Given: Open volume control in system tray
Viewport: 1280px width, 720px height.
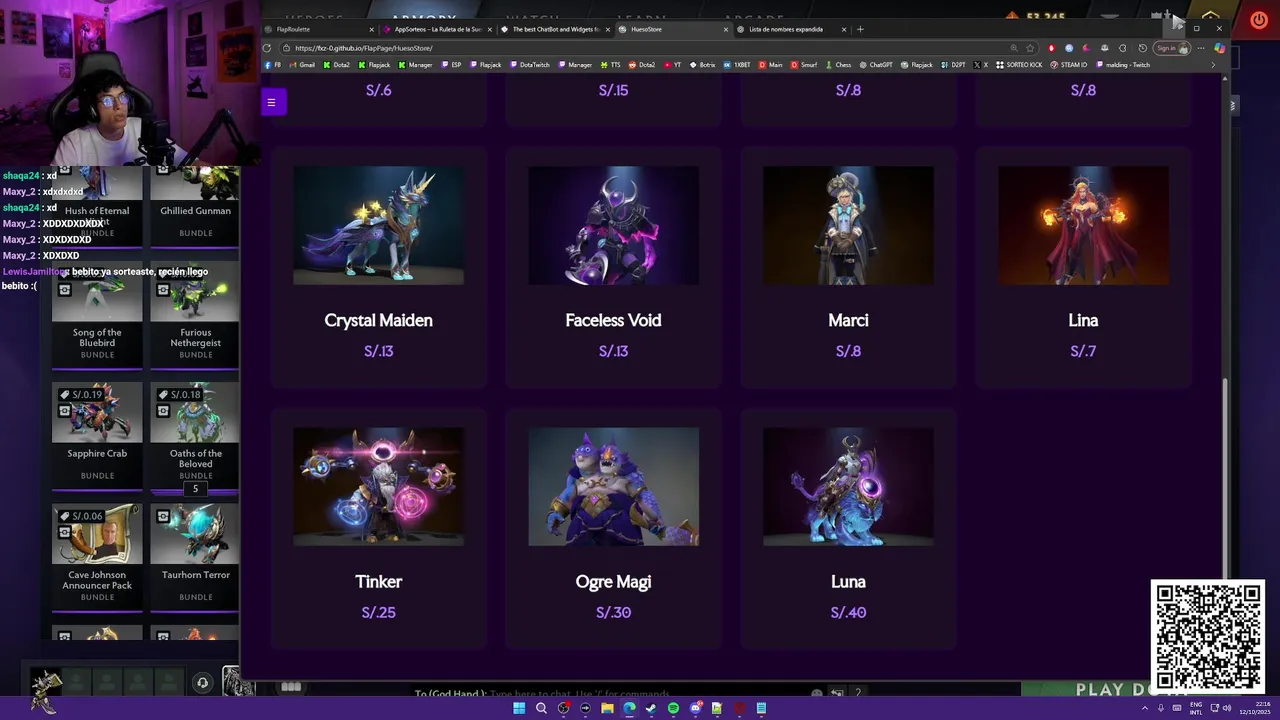Looking at the screenshot, I should [1227, 708].
